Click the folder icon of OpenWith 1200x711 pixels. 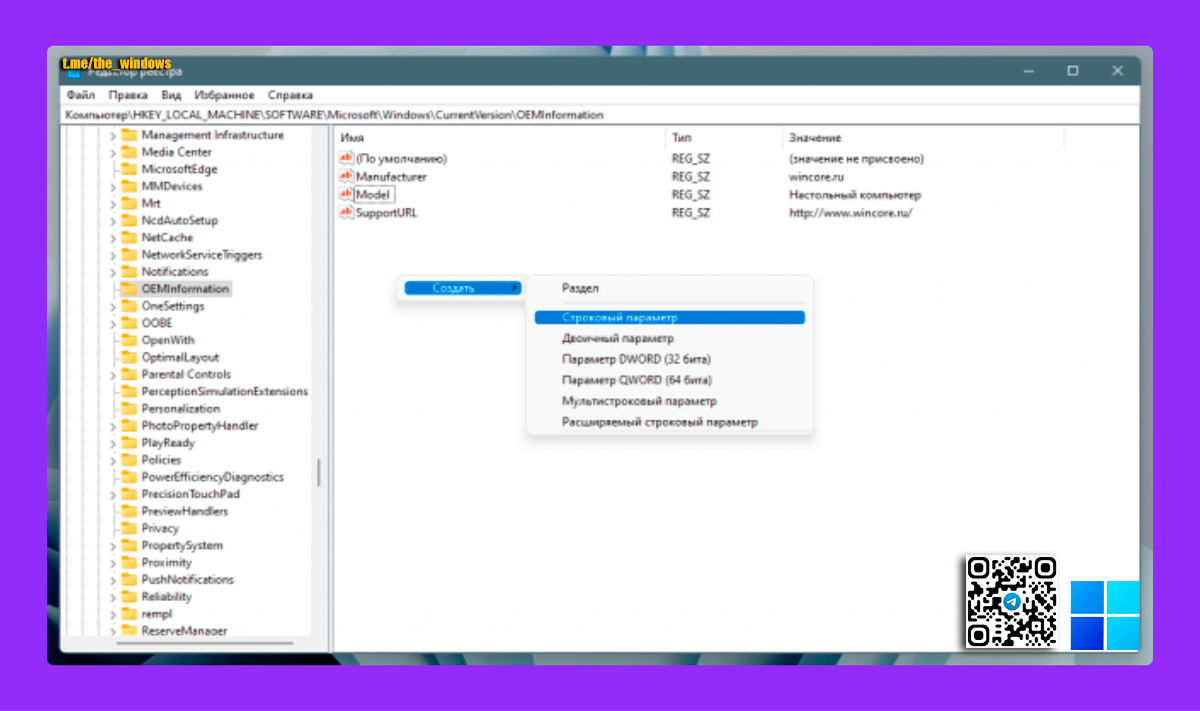pyautogui.click(x=129, y=340)
